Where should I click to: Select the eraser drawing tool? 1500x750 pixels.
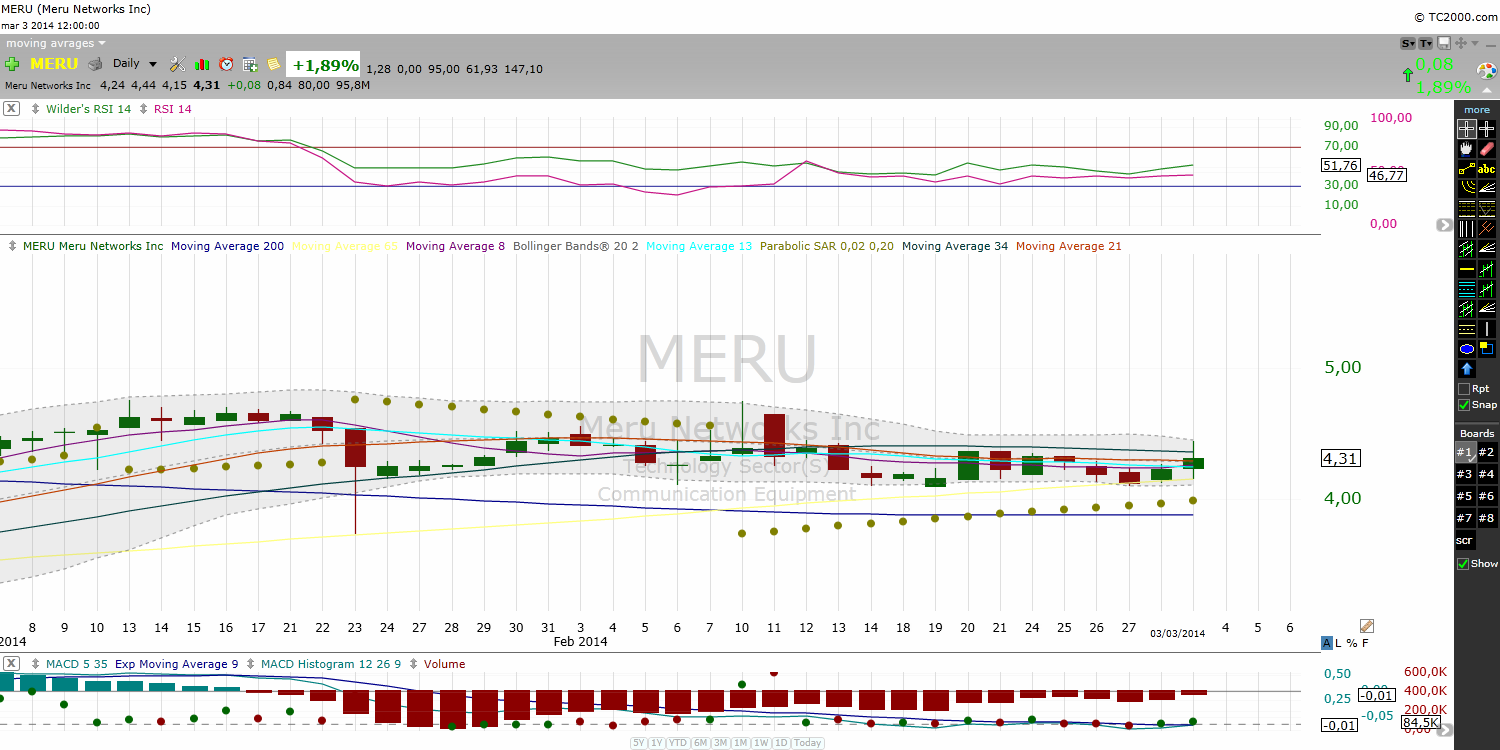coord(1486,150)
